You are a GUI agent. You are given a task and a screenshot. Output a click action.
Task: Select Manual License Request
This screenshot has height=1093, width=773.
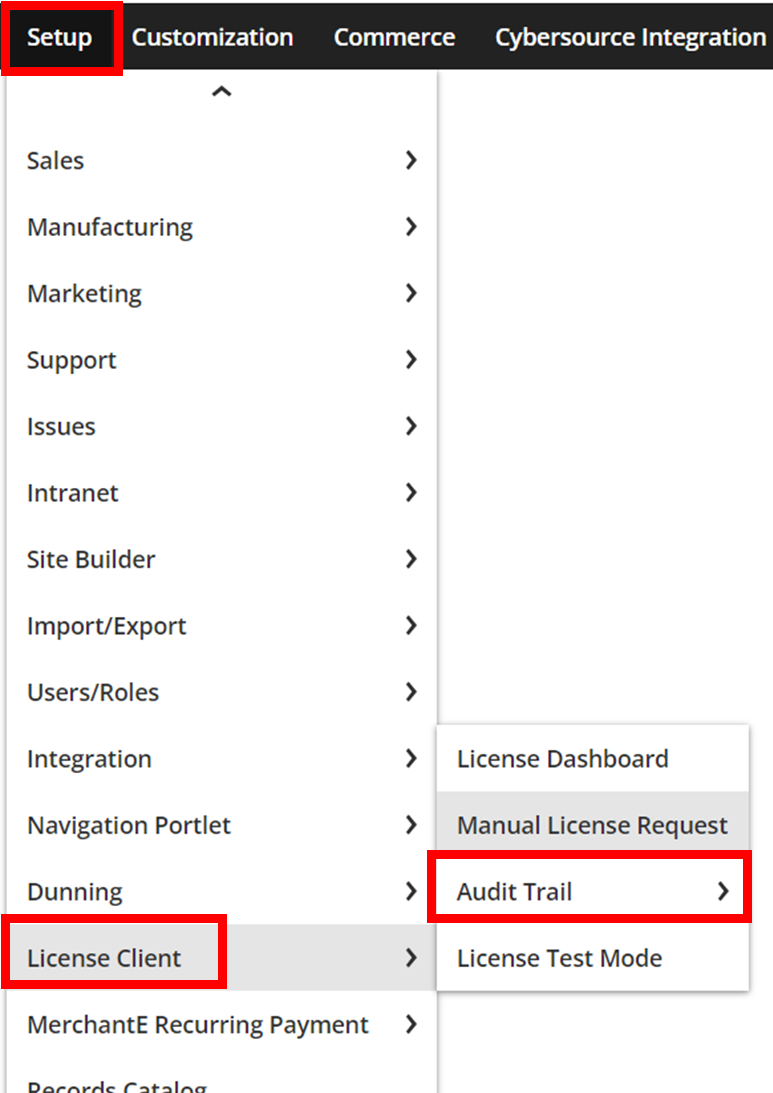point(593,825)
